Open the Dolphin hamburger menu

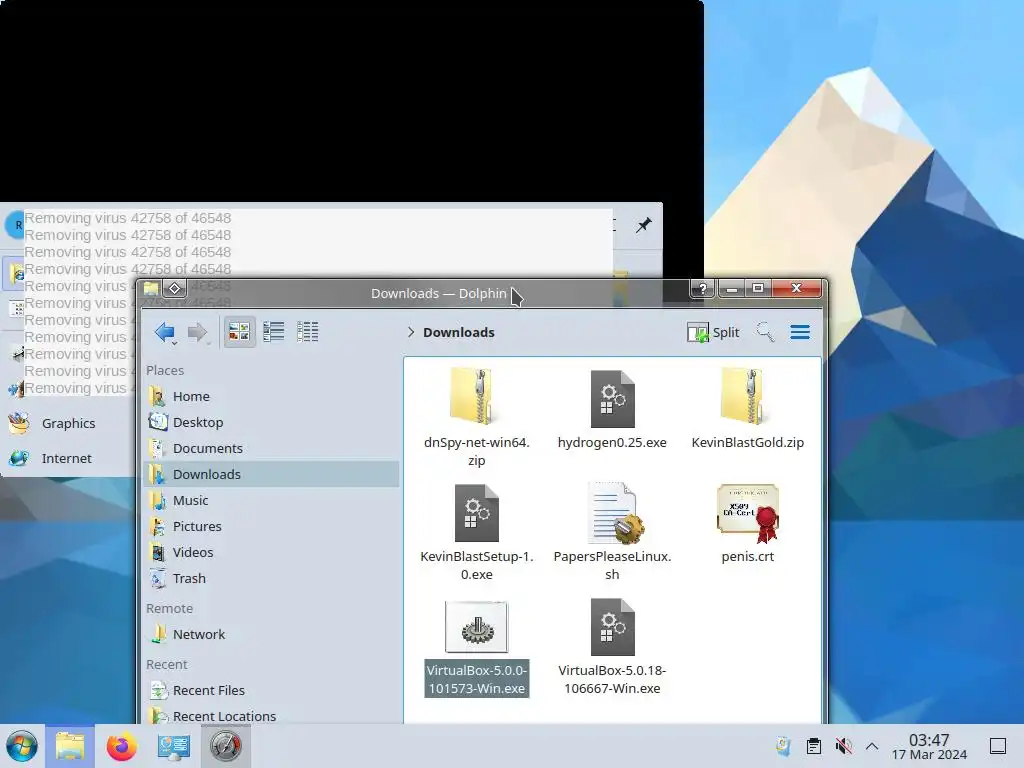800,332
